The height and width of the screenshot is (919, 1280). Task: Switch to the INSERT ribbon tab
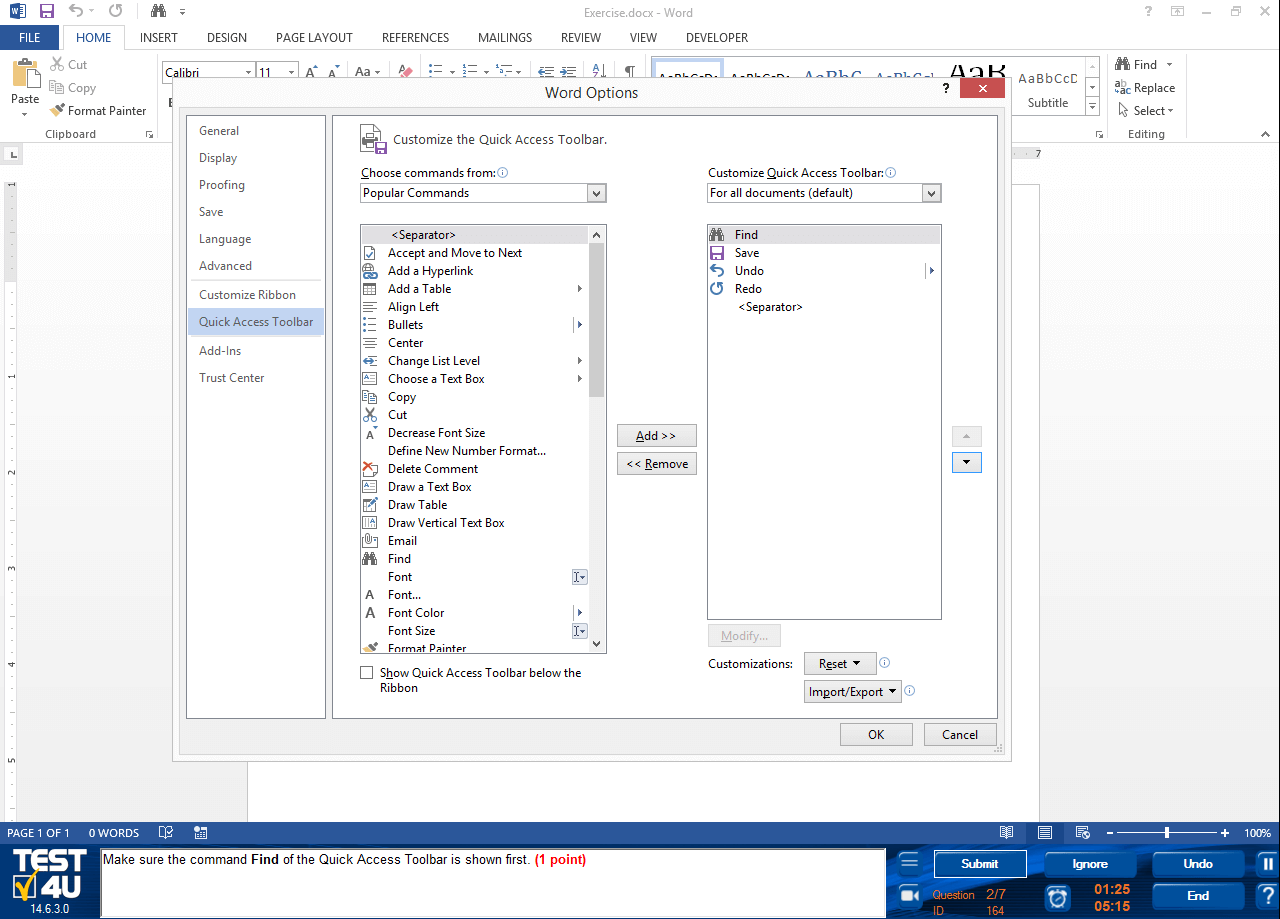159,38
